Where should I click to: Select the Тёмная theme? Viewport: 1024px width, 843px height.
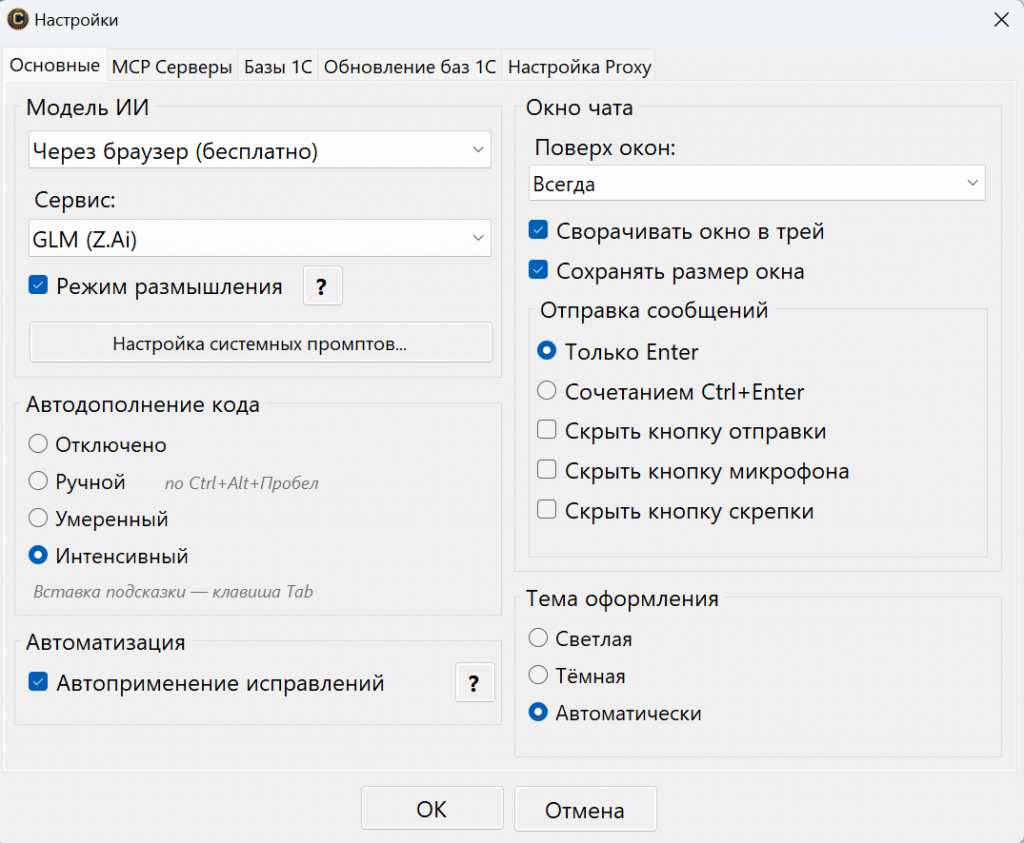538,675
